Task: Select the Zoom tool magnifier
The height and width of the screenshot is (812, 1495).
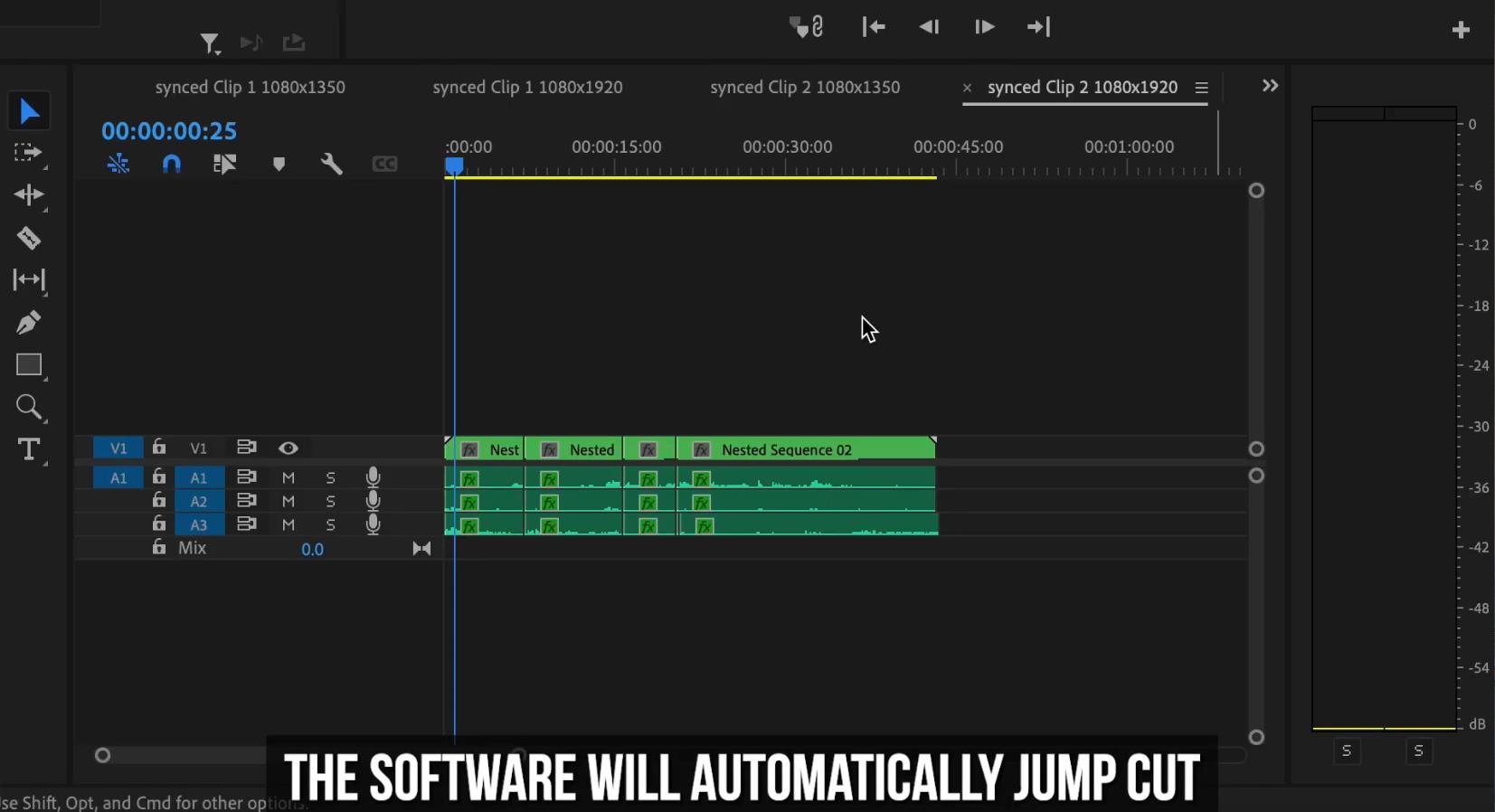Action: [28, 407]
